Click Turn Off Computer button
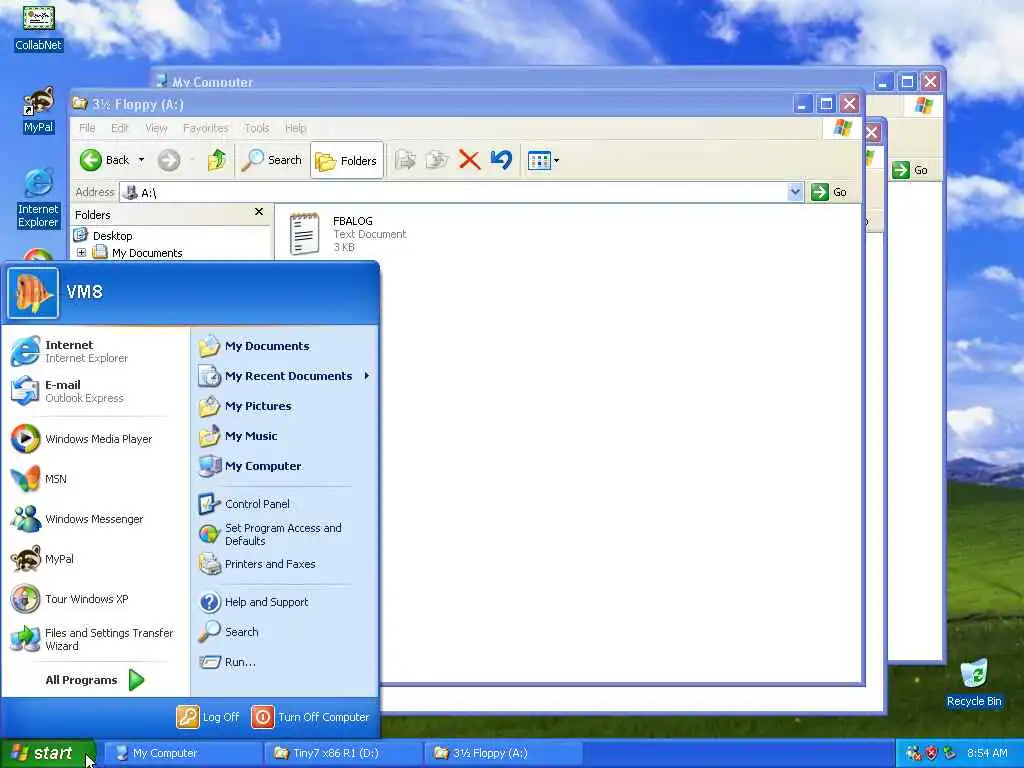 (x=310, y=716)
